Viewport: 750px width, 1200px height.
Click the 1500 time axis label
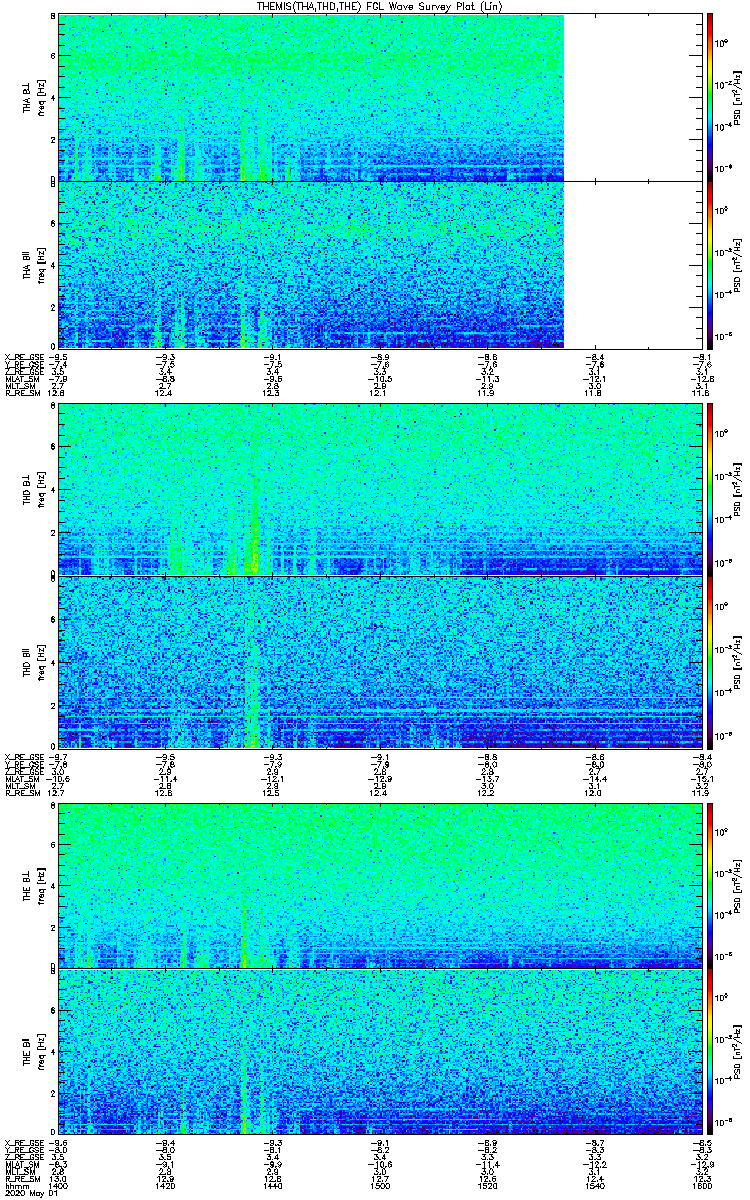[379, 1186]
